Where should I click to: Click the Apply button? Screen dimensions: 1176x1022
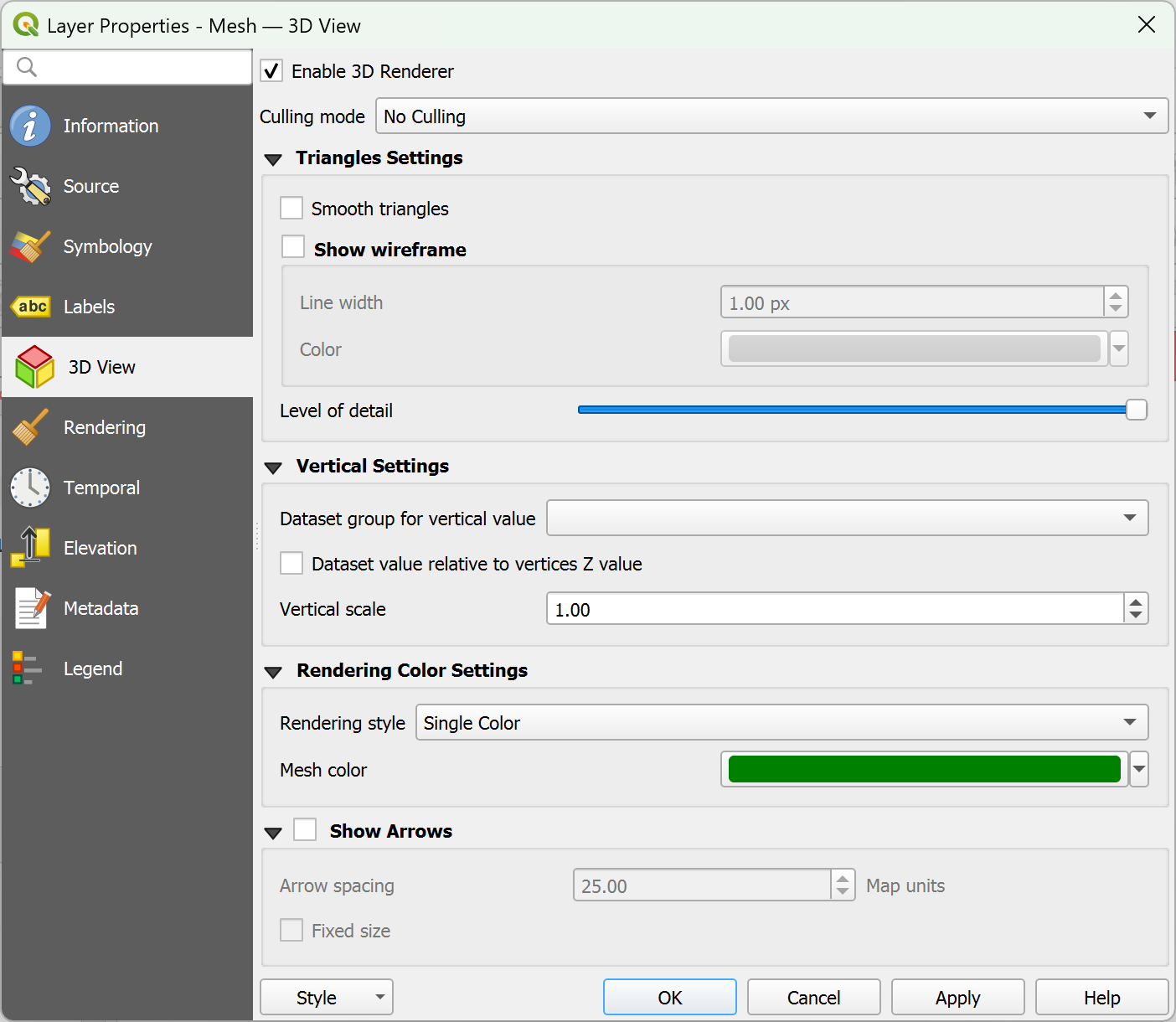958,997
